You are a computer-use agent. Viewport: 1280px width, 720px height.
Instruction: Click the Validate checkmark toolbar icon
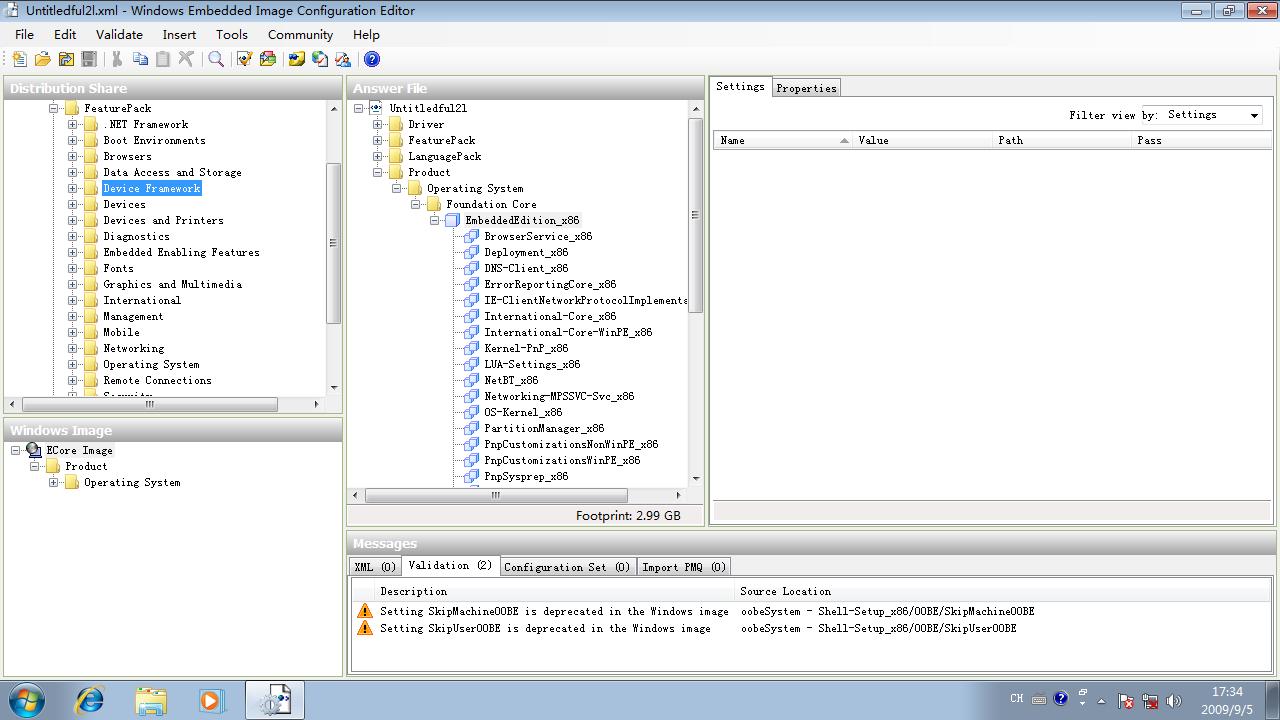(244, 60)
